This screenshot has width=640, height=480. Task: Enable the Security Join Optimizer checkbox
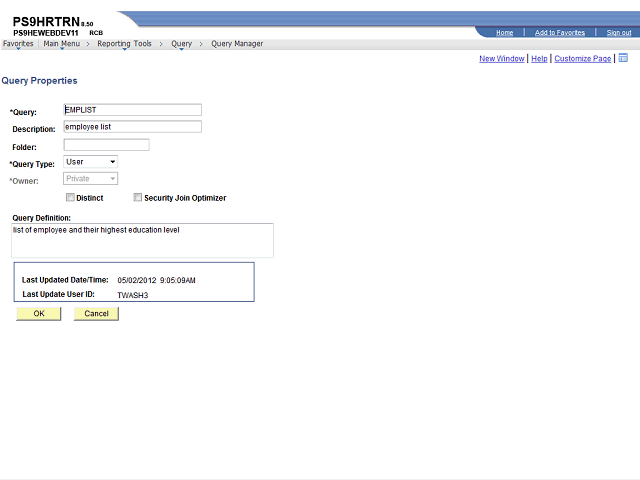point(138,198)
